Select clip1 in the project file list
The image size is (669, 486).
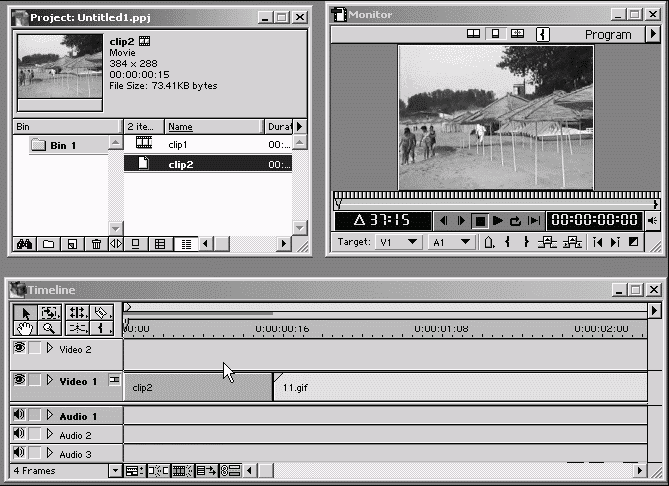[x=178, y=144]
